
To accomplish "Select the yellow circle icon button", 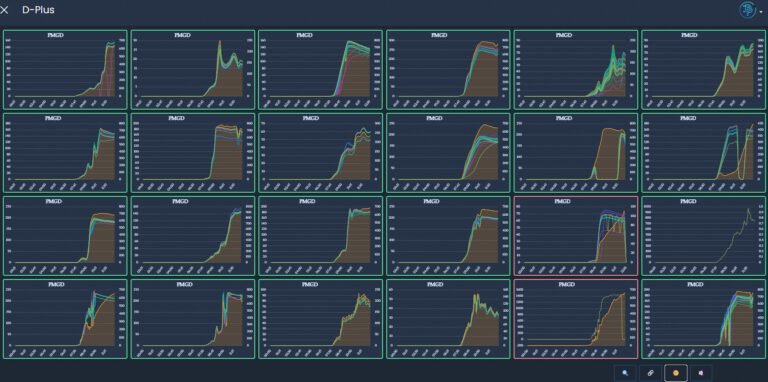I will tap(676, 373).
